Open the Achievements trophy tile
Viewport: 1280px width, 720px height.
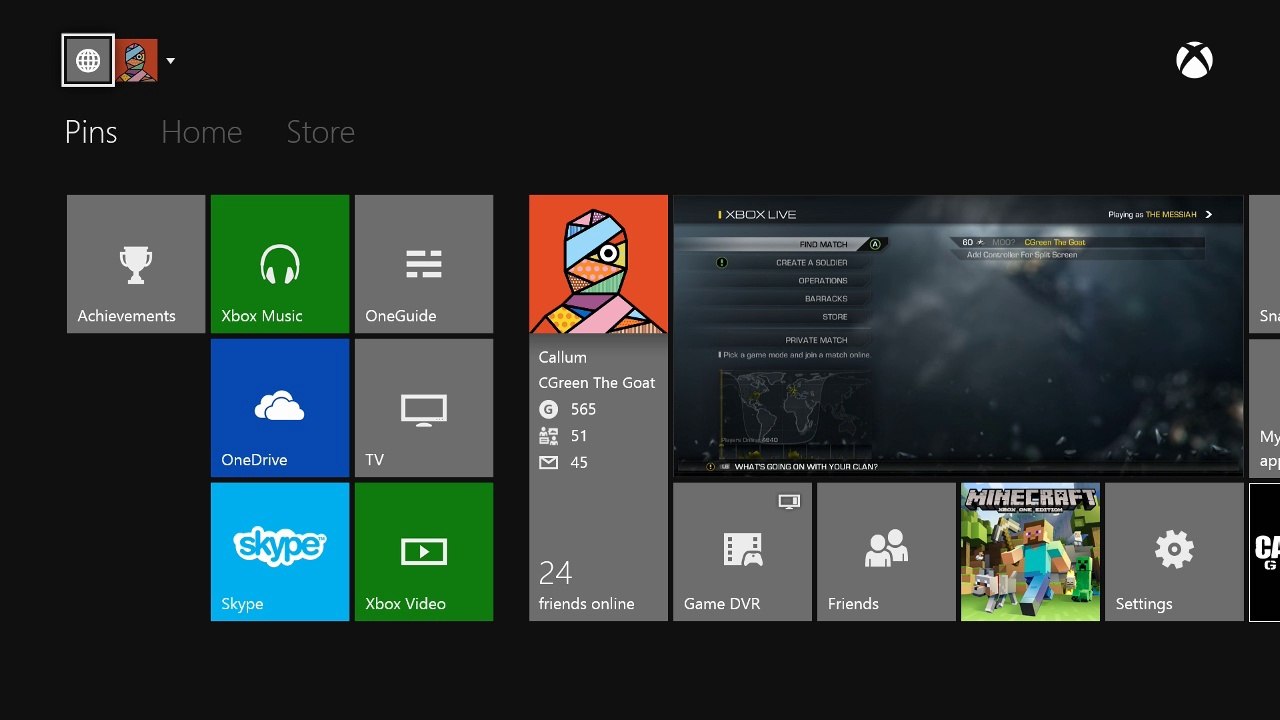(136, 264)
